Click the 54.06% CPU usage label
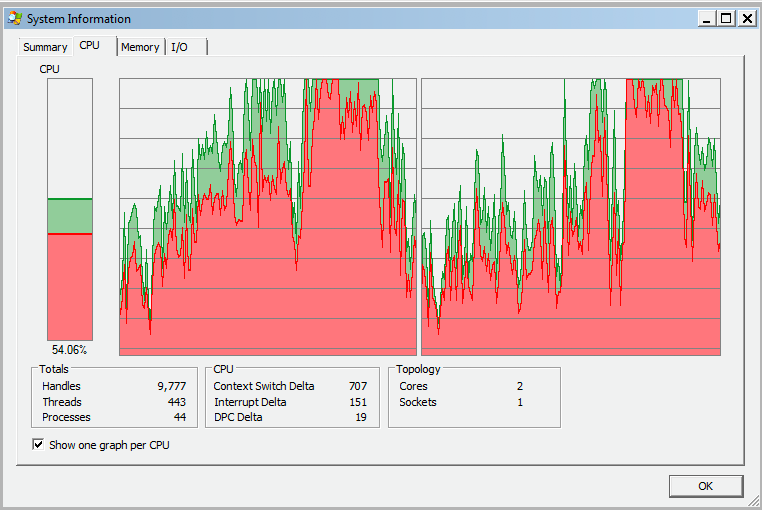The height and width of the screenshot is (510, 762). tap(70, 350)
